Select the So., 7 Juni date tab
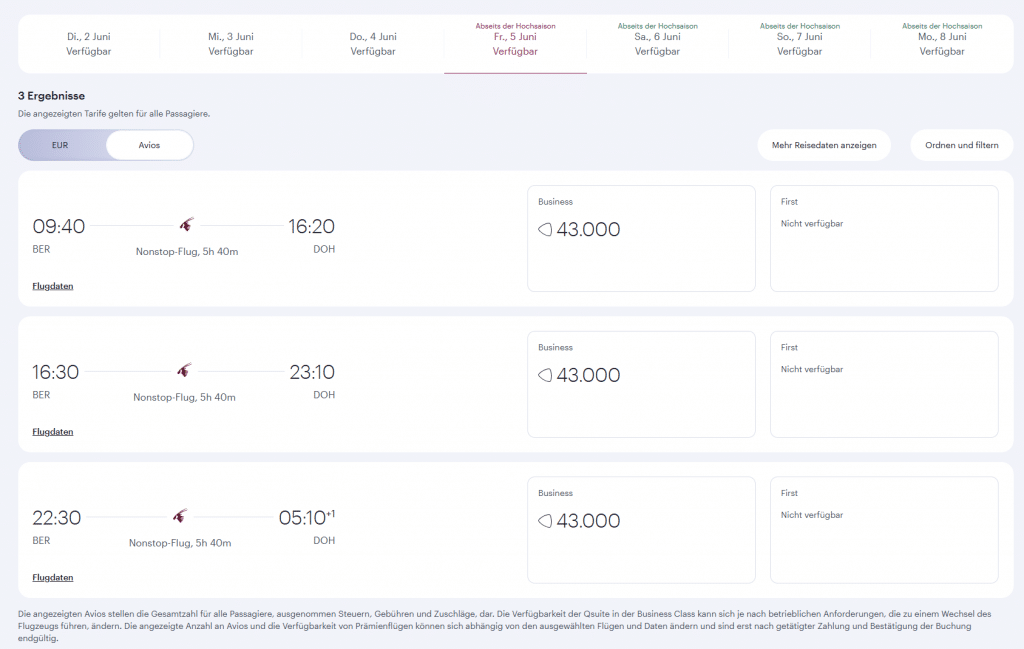Screen dimensions: 1024x649 point(799,43)
